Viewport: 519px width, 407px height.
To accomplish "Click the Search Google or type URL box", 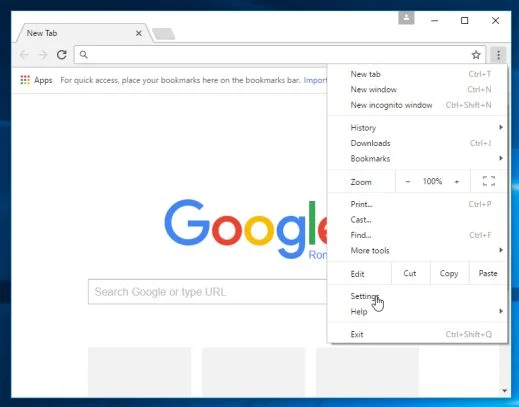I will click(207, 292).
